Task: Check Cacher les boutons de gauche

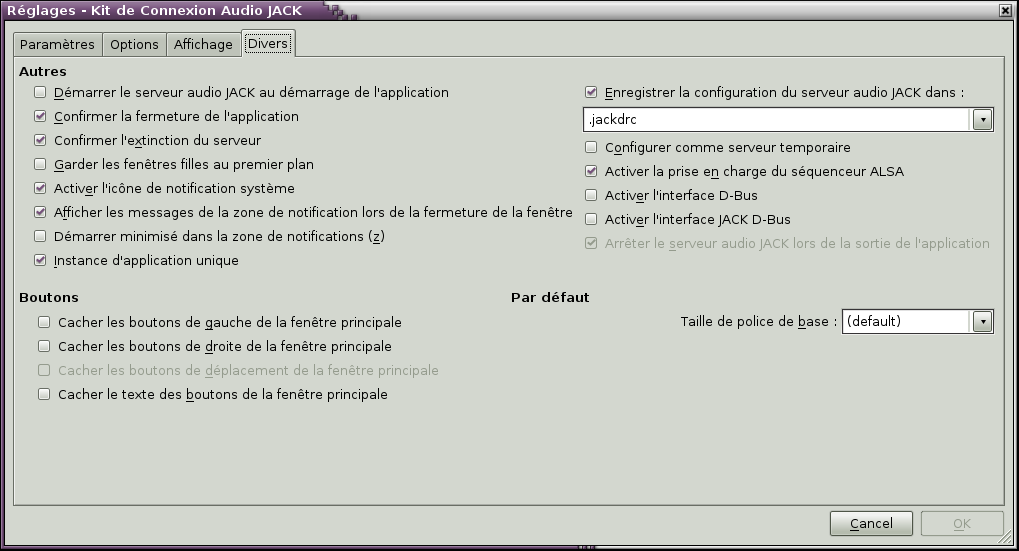Action: [x=44, y=322]
